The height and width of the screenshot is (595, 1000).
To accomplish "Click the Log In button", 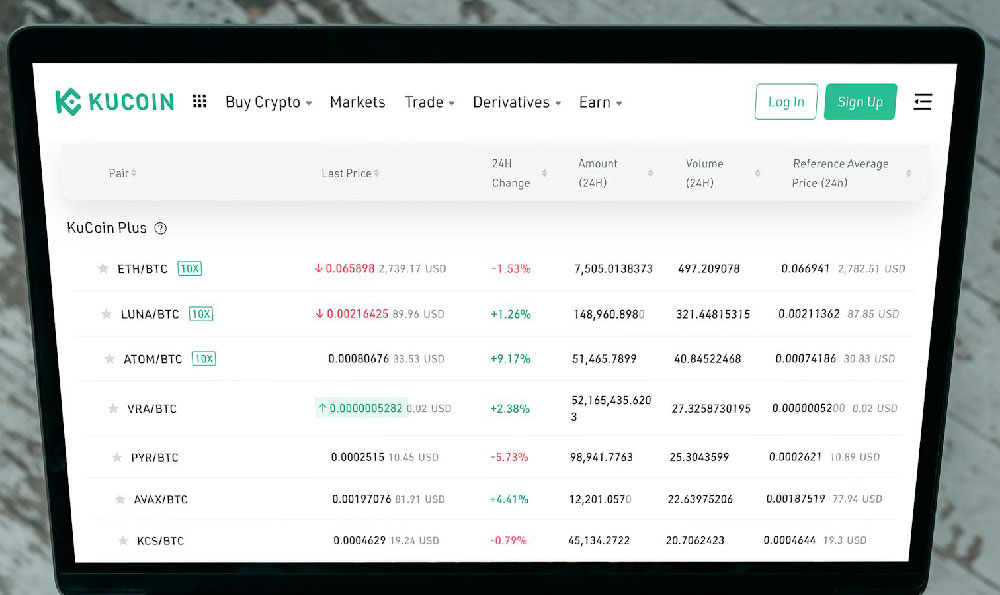I will (786, 102).
